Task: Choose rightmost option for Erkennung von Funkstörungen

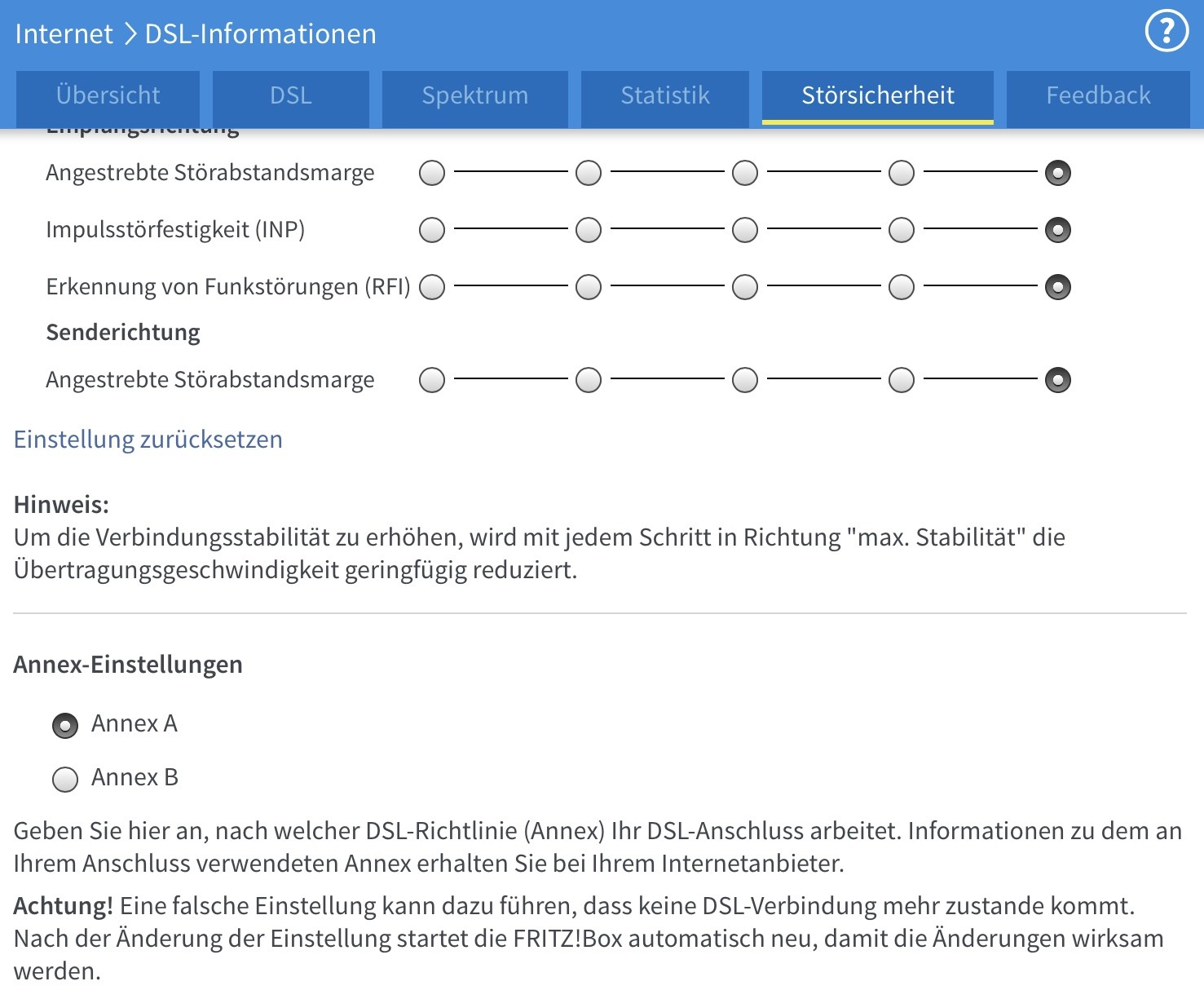Action: 1058,287
